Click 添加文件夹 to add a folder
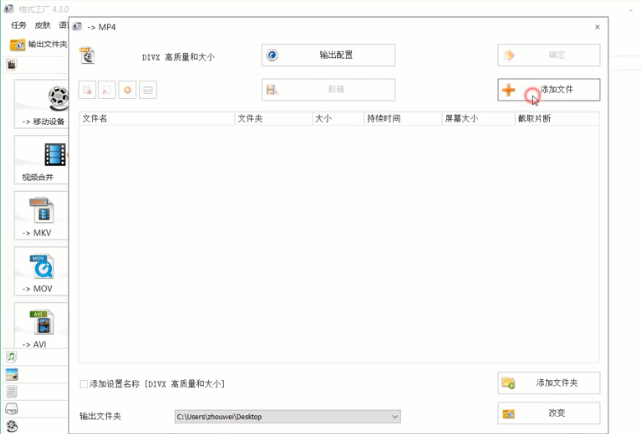The height and width of the screenshot is (434, 642). pyautogui.click(x=549, y=383)
